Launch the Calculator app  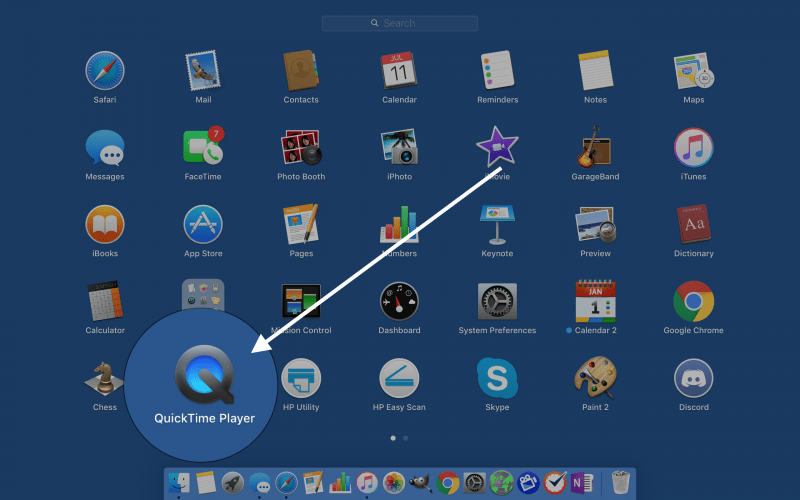pyautogui.click(x=105, y=301)
